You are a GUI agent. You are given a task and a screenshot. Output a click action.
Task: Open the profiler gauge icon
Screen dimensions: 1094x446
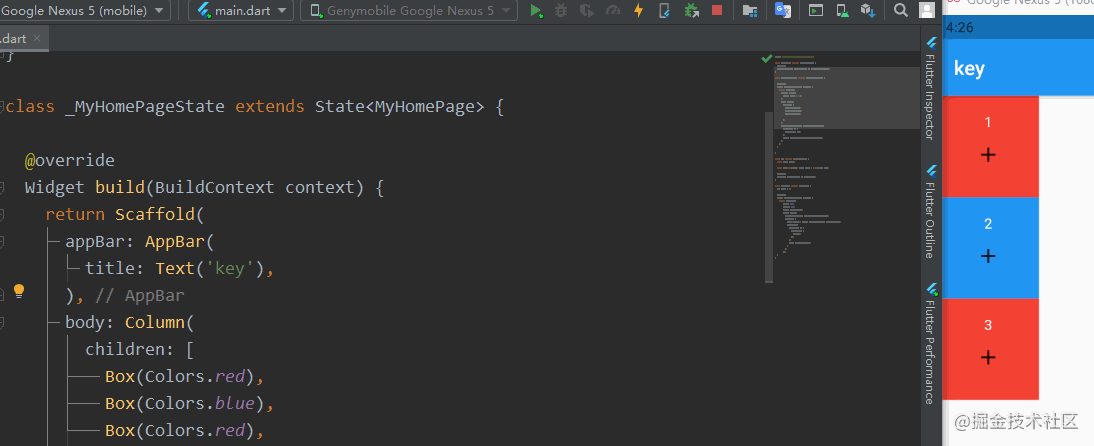click(613, 10)
